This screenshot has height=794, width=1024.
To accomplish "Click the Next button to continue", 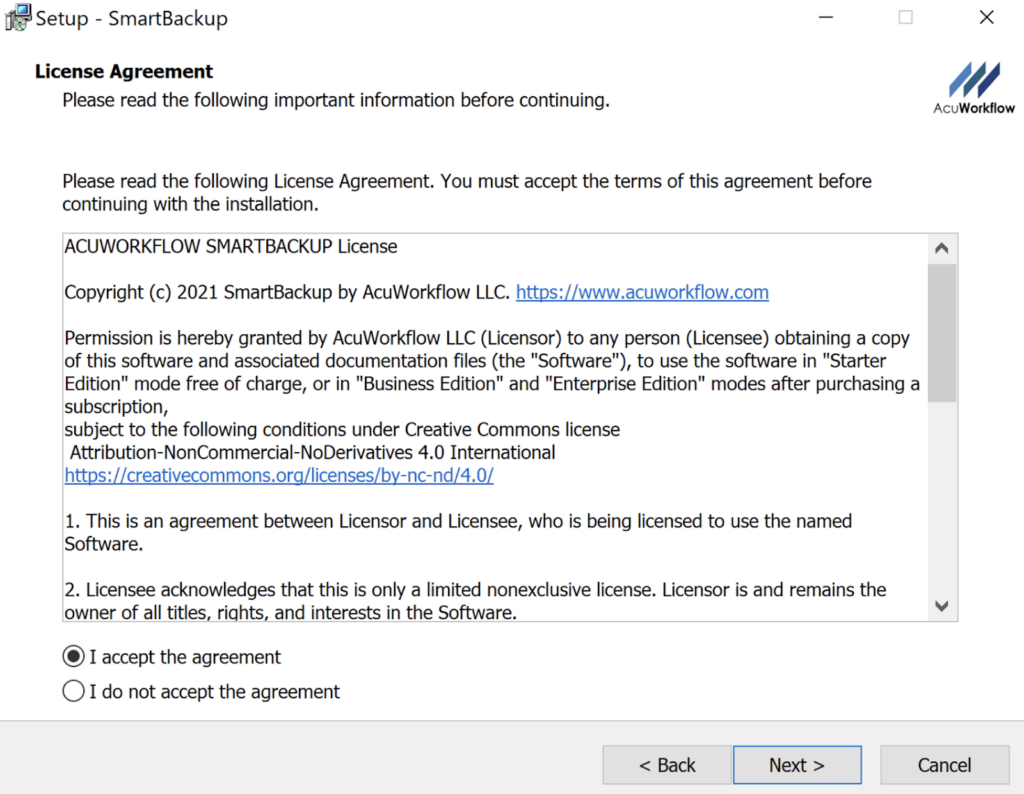I will 797,764.
